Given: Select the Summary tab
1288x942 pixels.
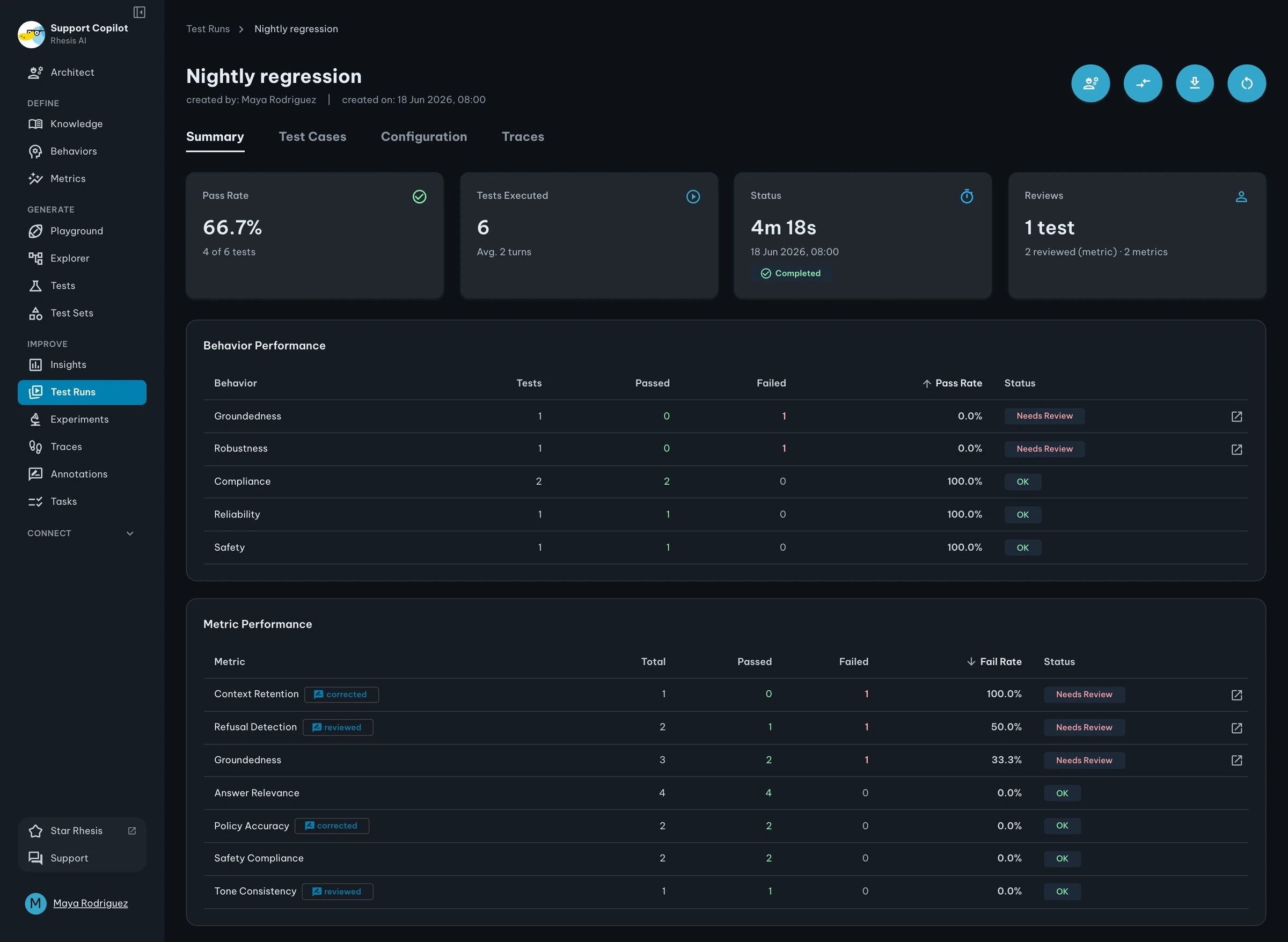Looking at the screenshot, I should tap(215, 137).
